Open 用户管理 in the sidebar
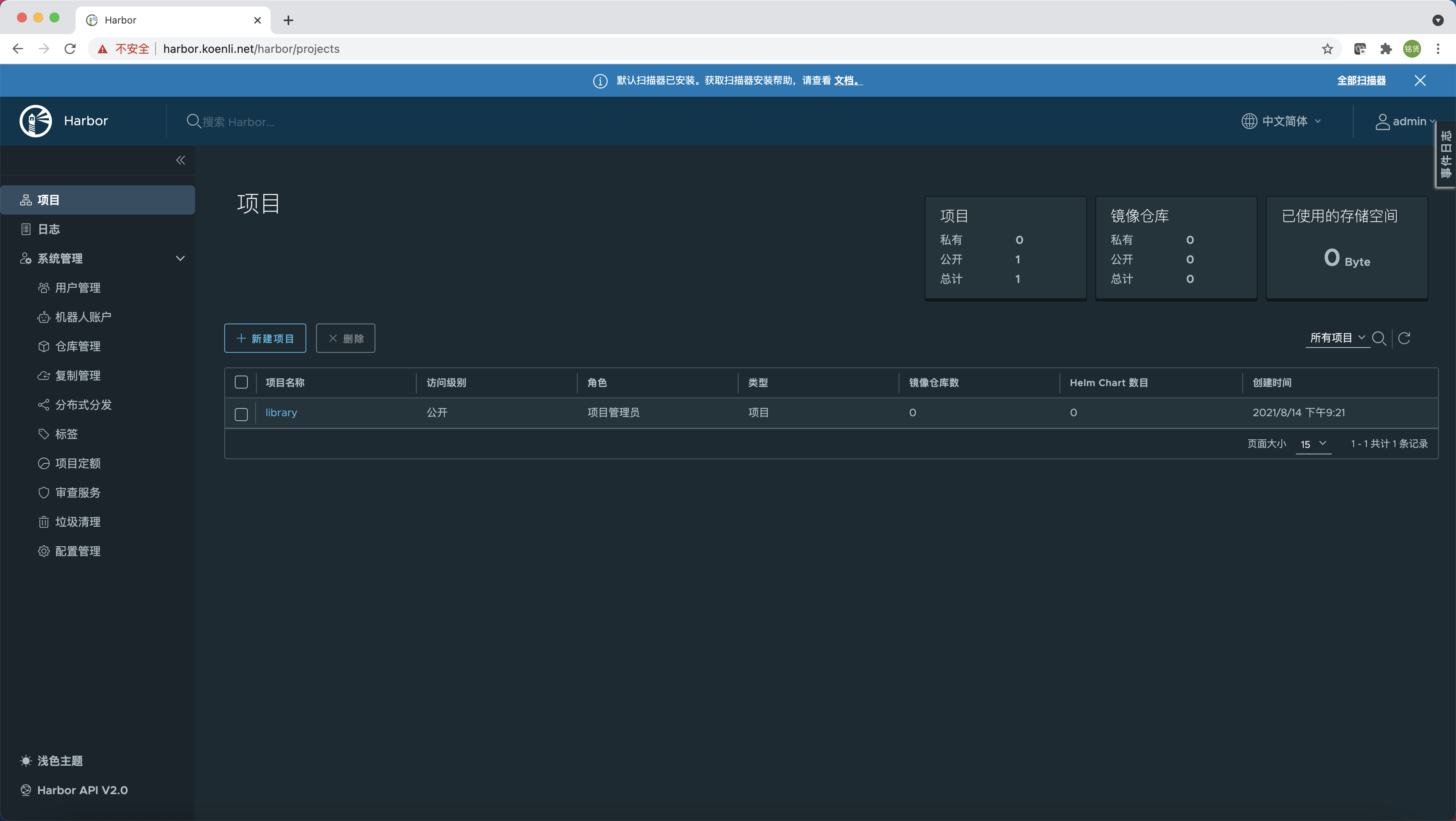The image size is (1456, 821). tap(78, 288)
